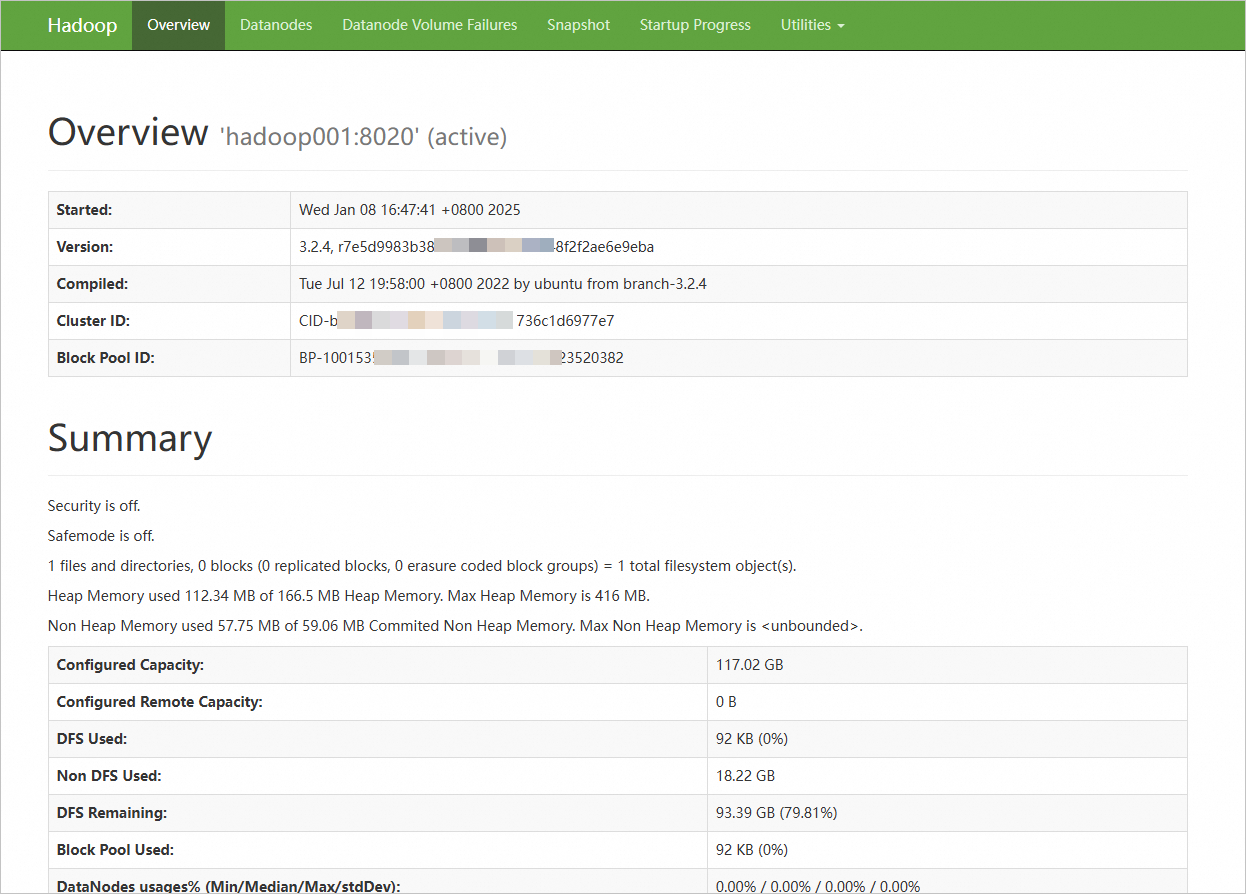Screen dimensions: 1246x894
Task: Click the Cluster ID: label
Action: (94, 321)
